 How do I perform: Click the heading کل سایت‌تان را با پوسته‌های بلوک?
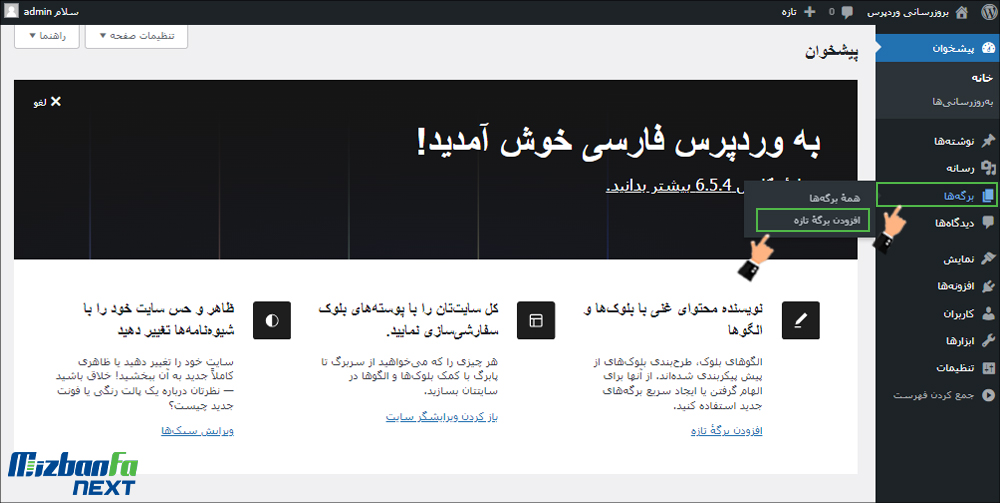pos(408,320)
